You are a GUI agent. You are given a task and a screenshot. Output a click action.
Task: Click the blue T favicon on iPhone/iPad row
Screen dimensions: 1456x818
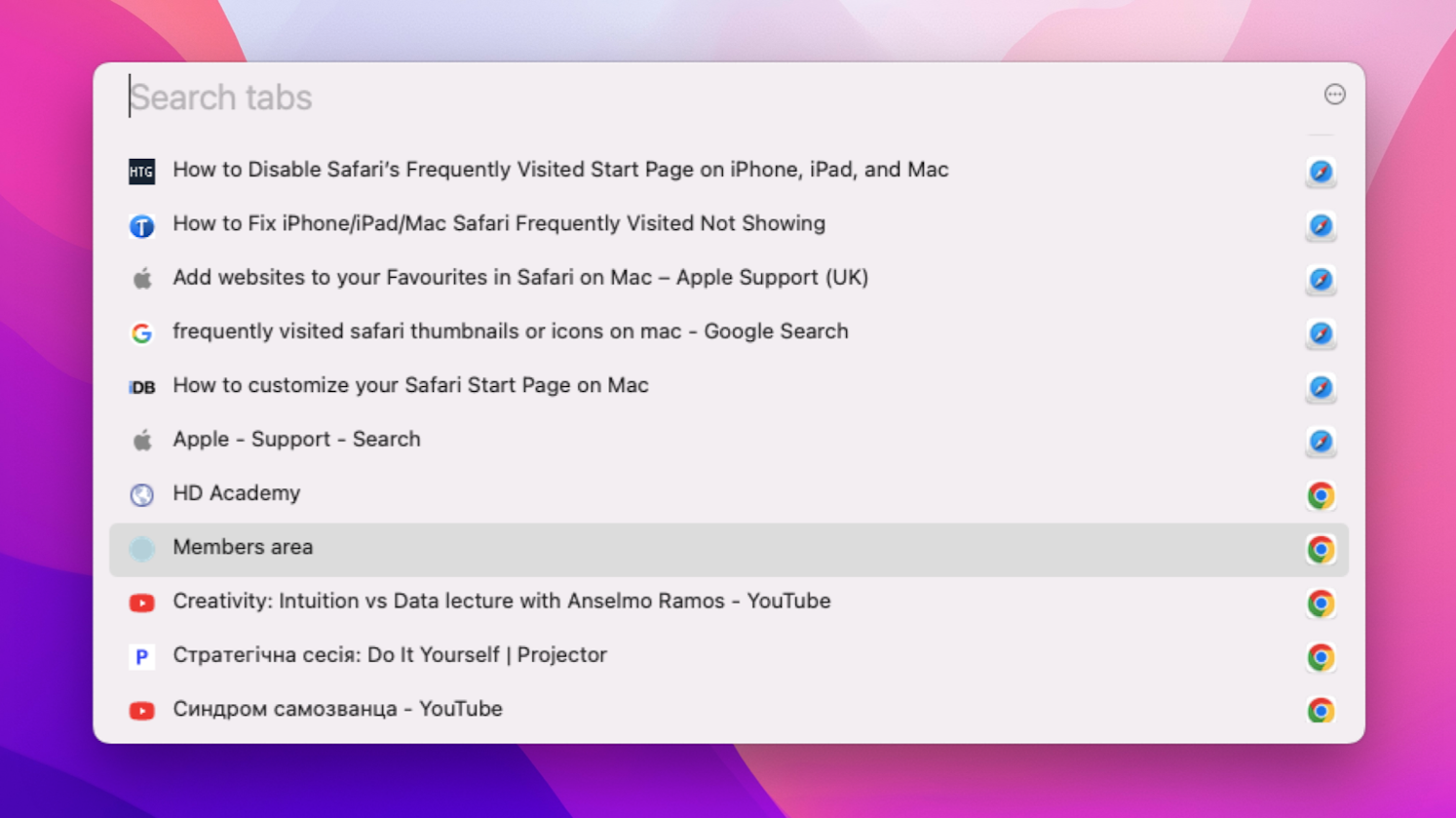coord(142,225)
